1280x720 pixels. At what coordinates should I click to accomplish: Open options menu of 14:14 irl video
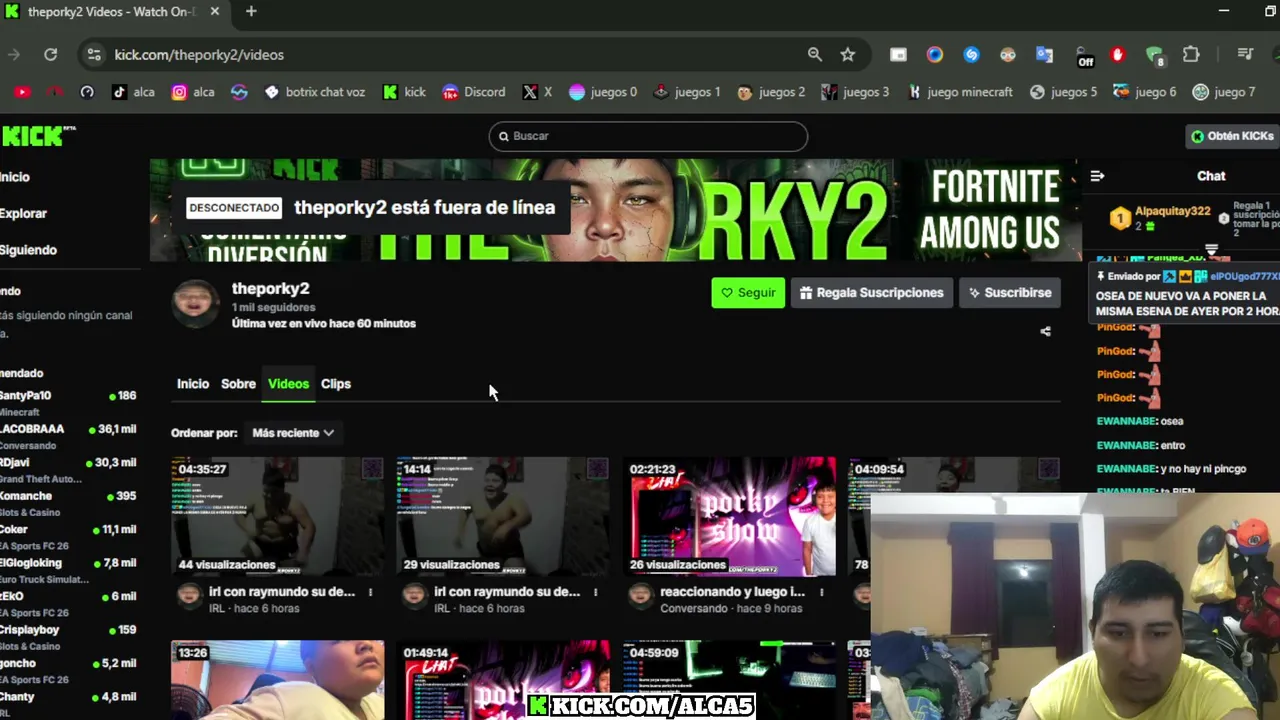tap(595, 592)
